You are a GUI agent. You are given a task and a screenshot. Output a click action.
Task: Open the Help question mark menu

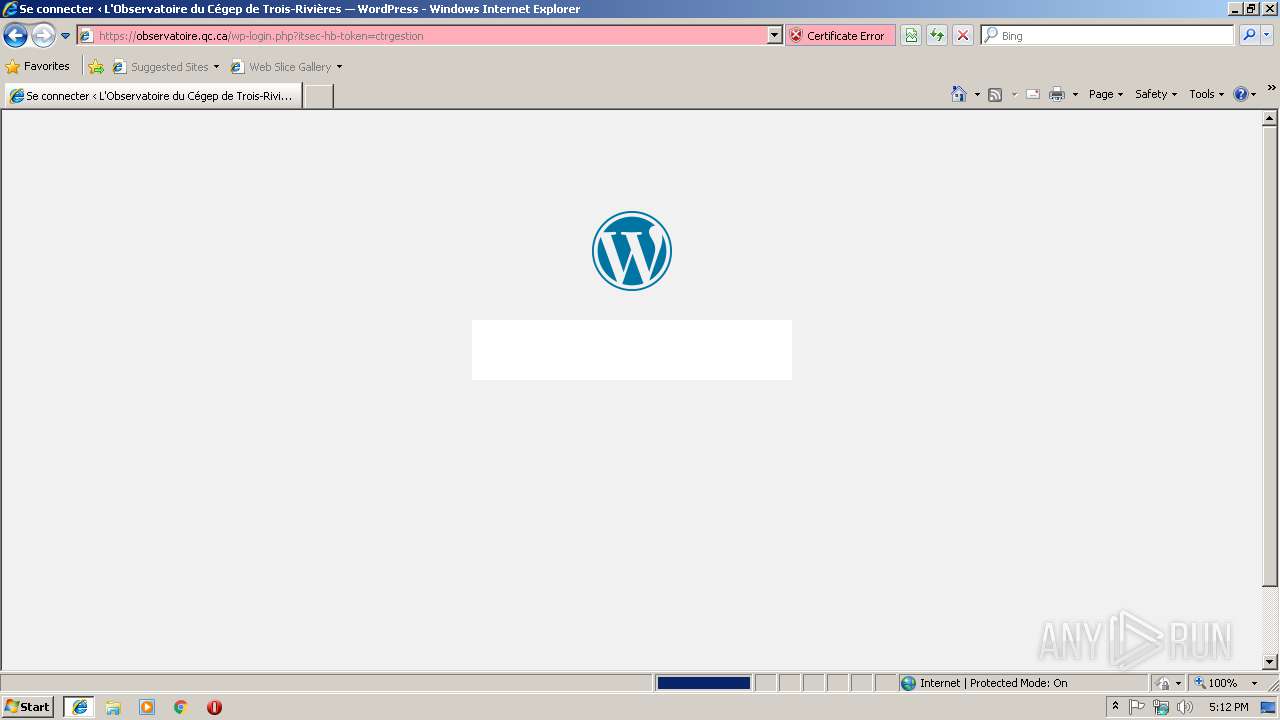[1245, 94]
